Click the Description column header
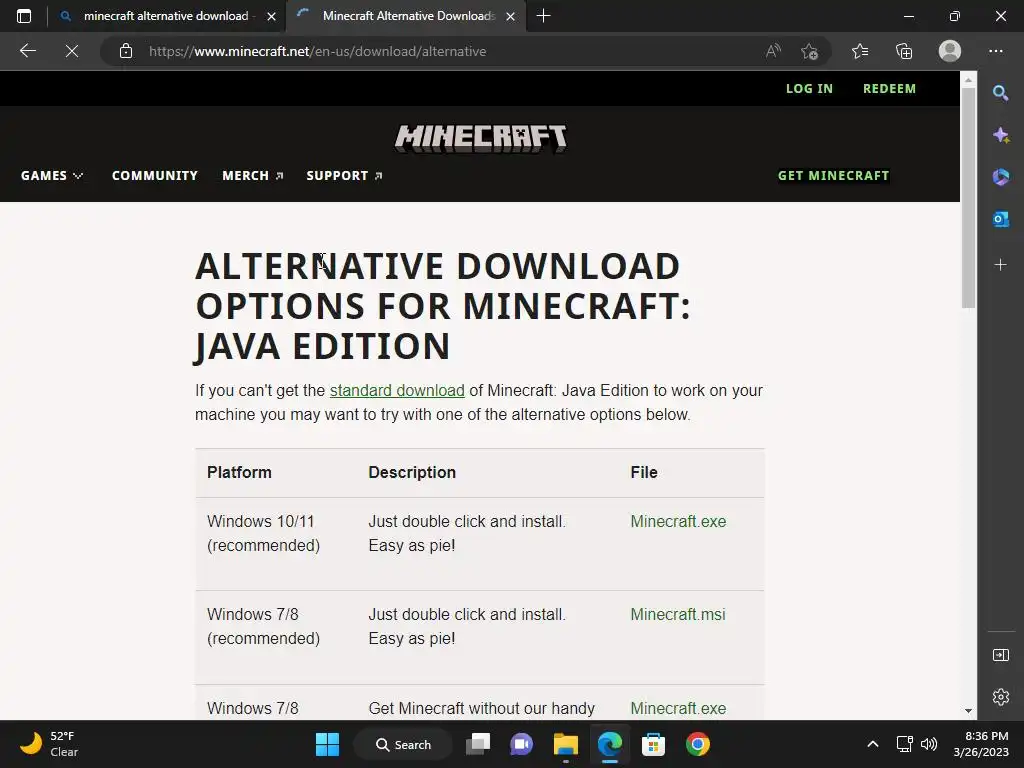This screenshot has width=1024, height=768. [x=412, y=472]
